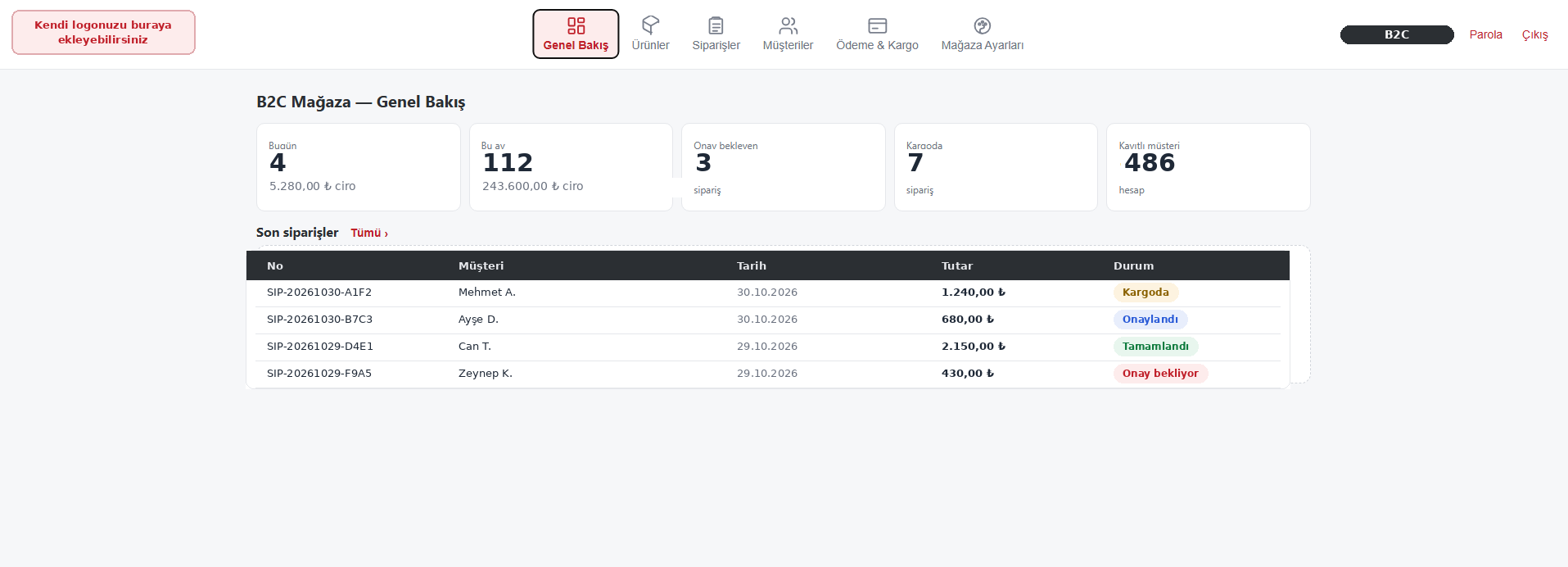
Task: Click the Onaylandı status badge
Action: pyautogui.click(x=1150, y=320)
